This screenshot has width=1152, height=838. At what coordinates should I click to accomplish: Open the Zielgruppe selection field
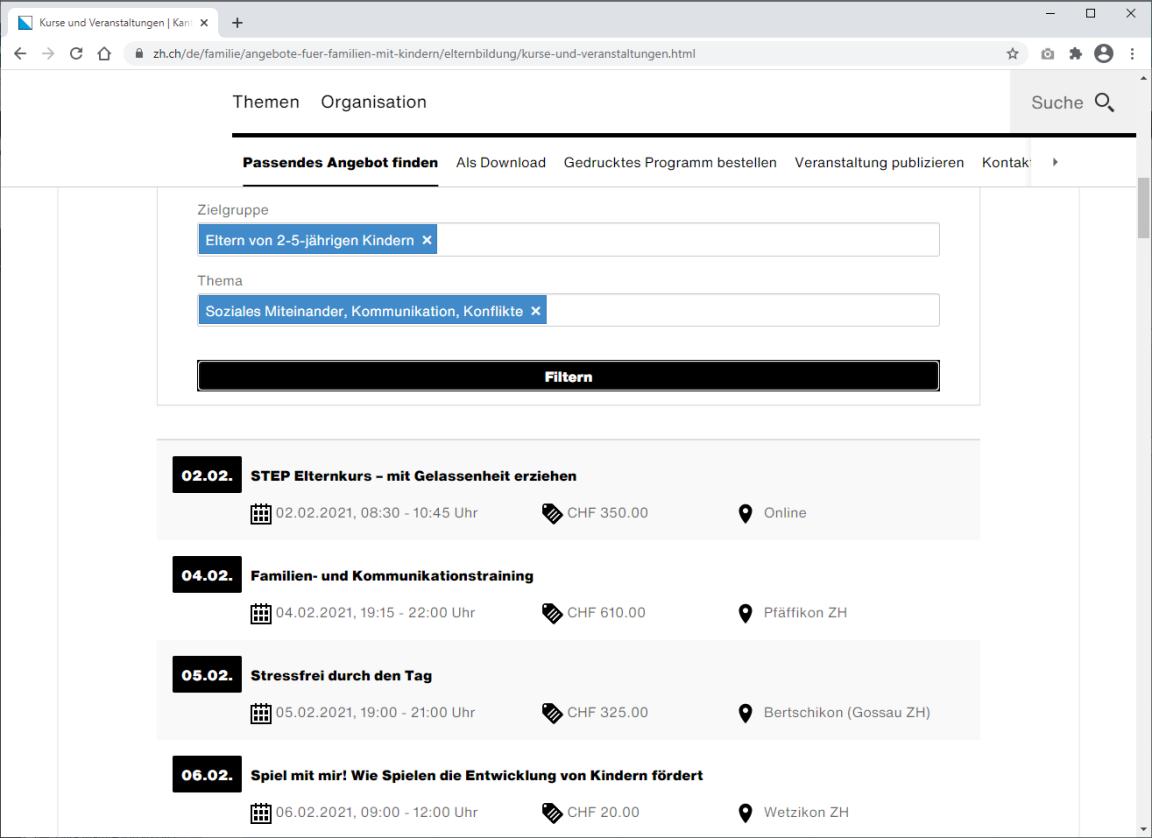(x=686, y=240)
